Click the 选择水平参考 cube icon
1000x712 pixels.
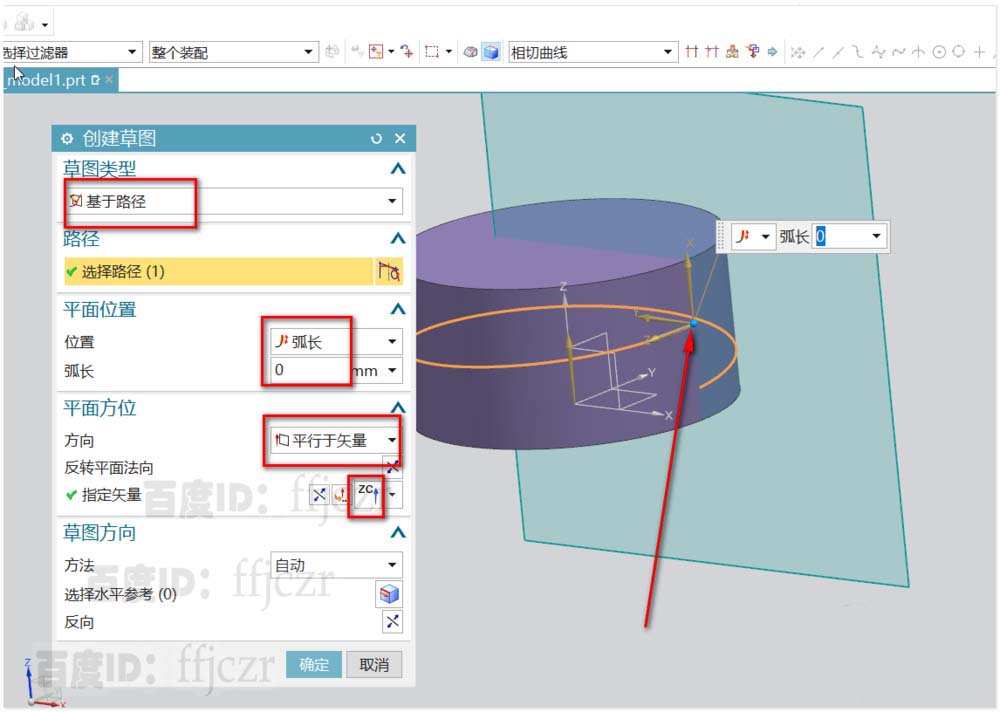(x=389, y=594)
